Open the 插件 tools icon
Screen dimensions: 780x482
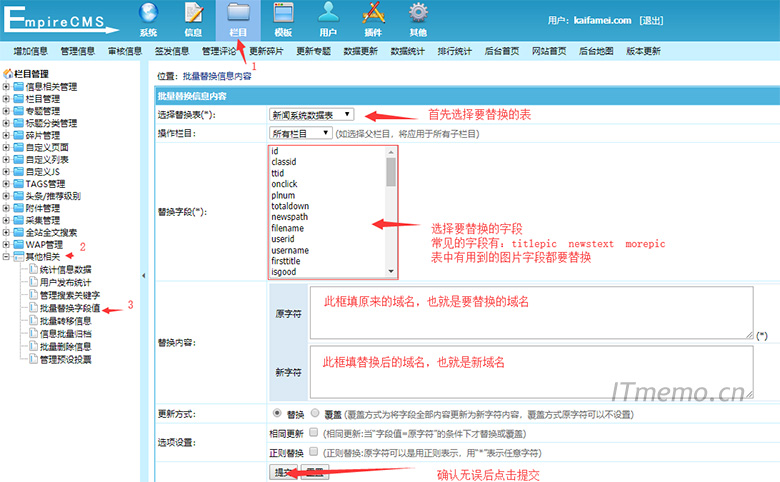(x=374, y=13)
